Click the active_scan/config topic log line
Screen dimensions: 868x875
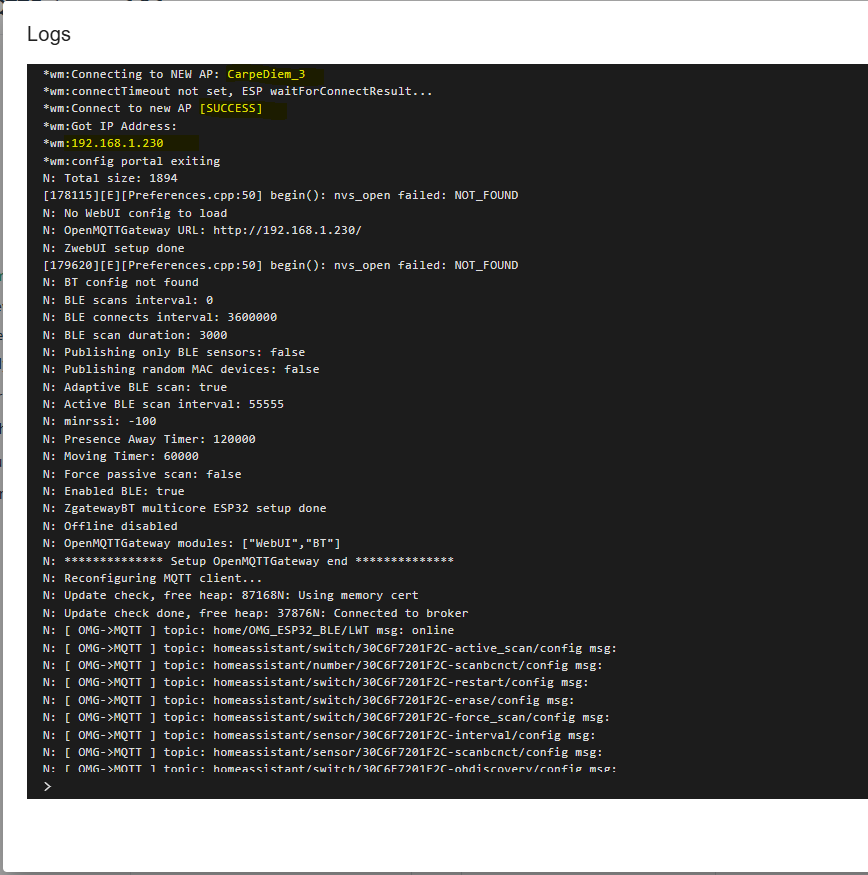(x=330, y=648)
